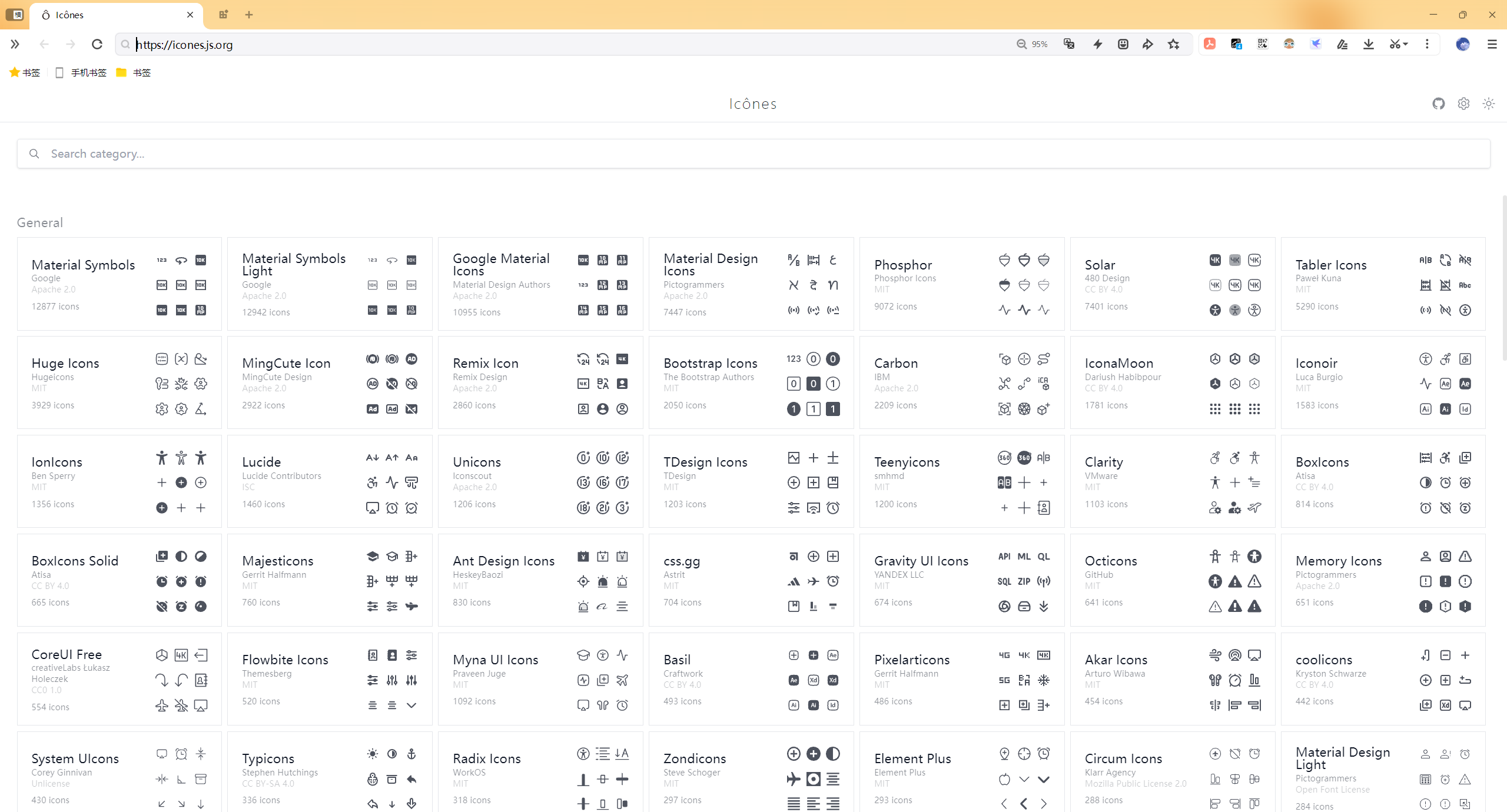Open the Huge Icons collection
The width and height of the screenshot is (1507, 812).
pos(120,382)
